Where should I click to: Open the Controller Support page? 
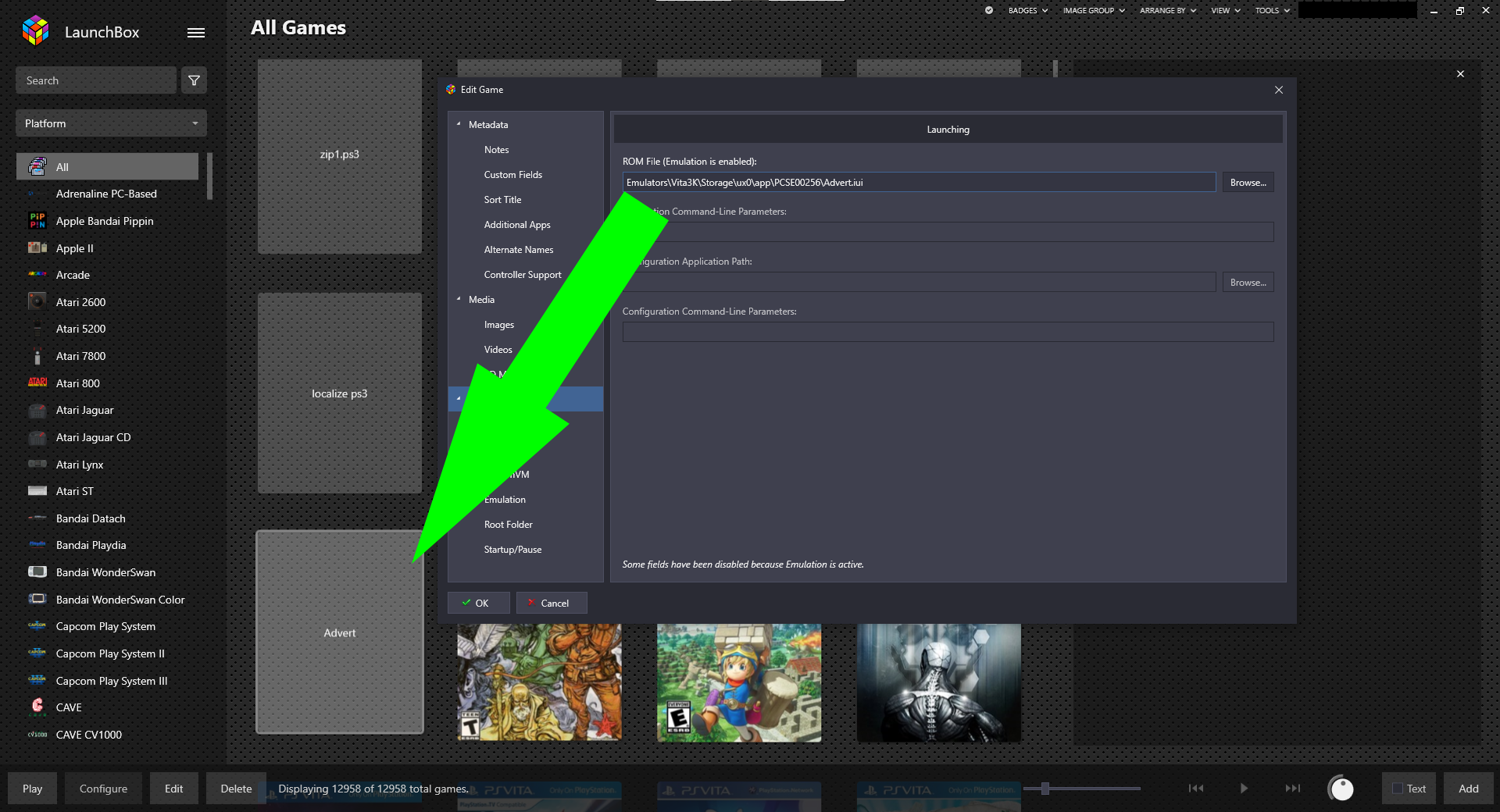pyautogui.click(x=523, y=275)
